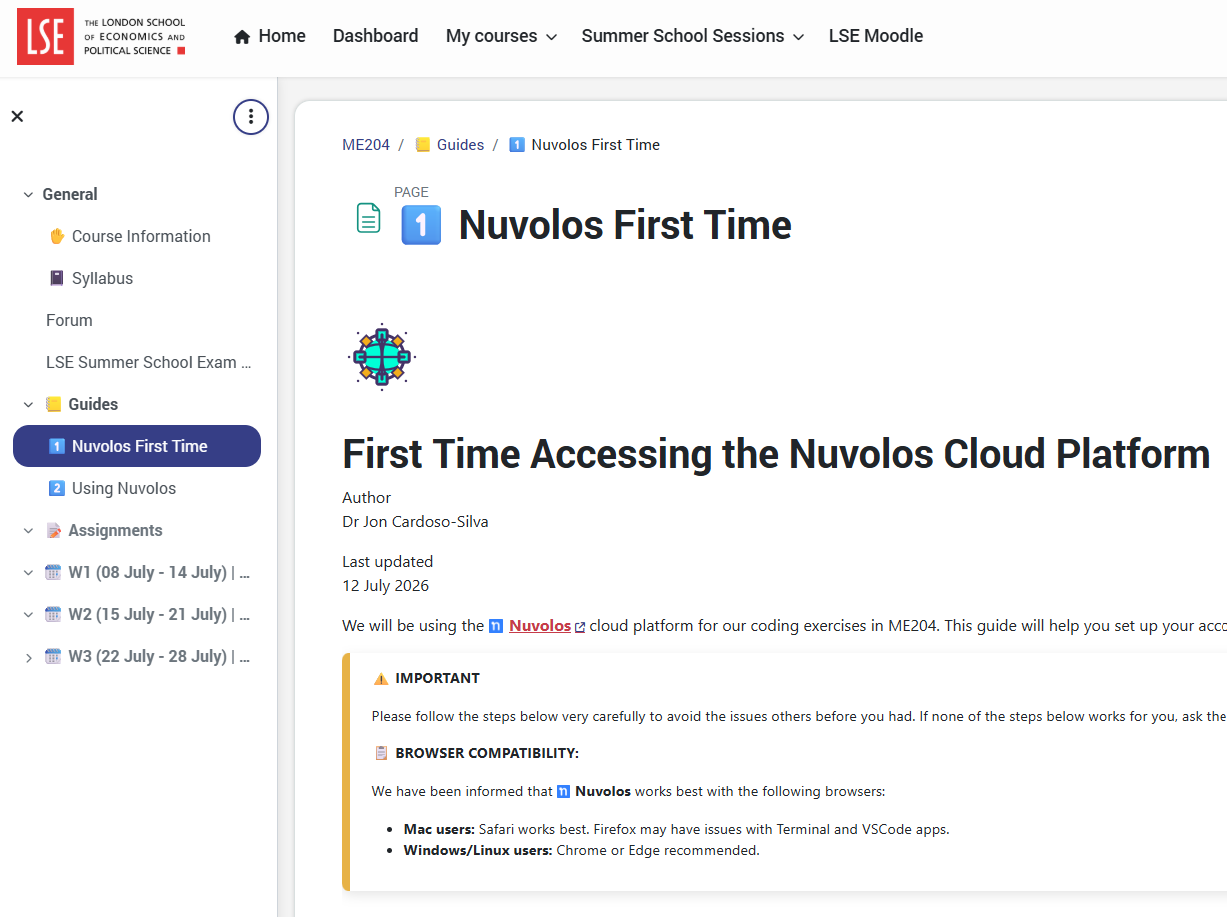The image size is (1227, 917).
Task: Open the My courses dropdown
Action: click(501, 36)
